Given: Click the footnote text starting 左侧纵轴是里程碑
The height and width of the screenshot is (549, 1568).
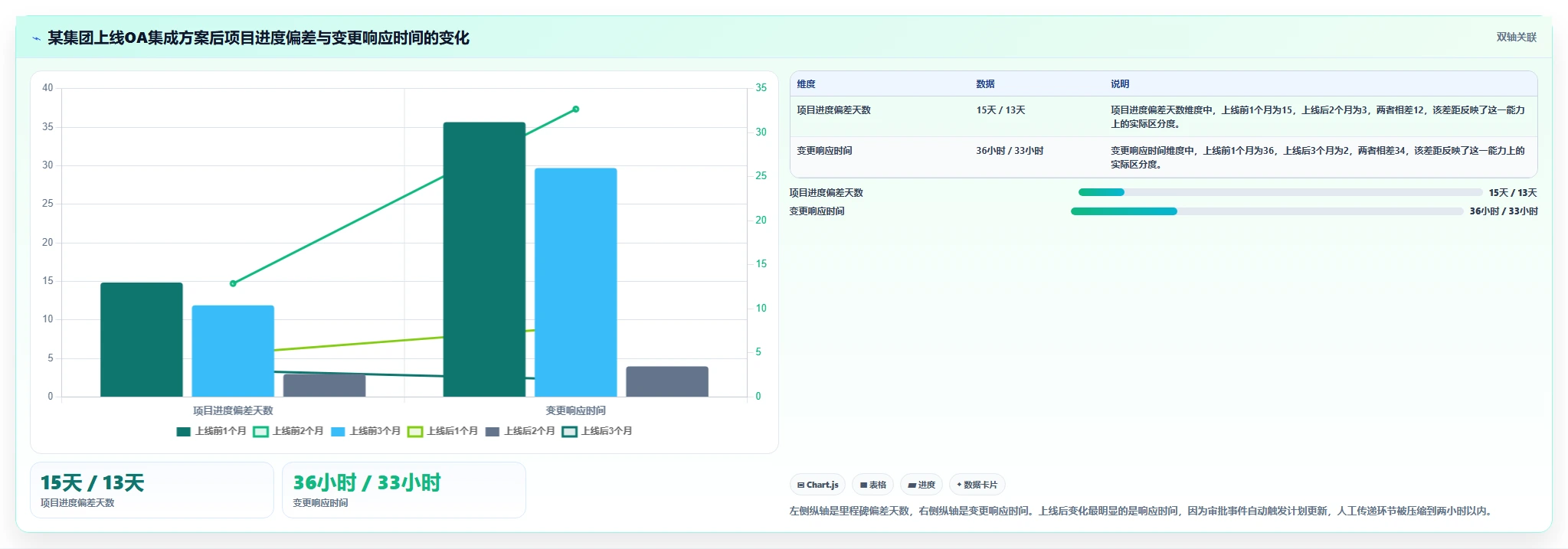Looking at the screenshot, I should tap(1142, 511).
